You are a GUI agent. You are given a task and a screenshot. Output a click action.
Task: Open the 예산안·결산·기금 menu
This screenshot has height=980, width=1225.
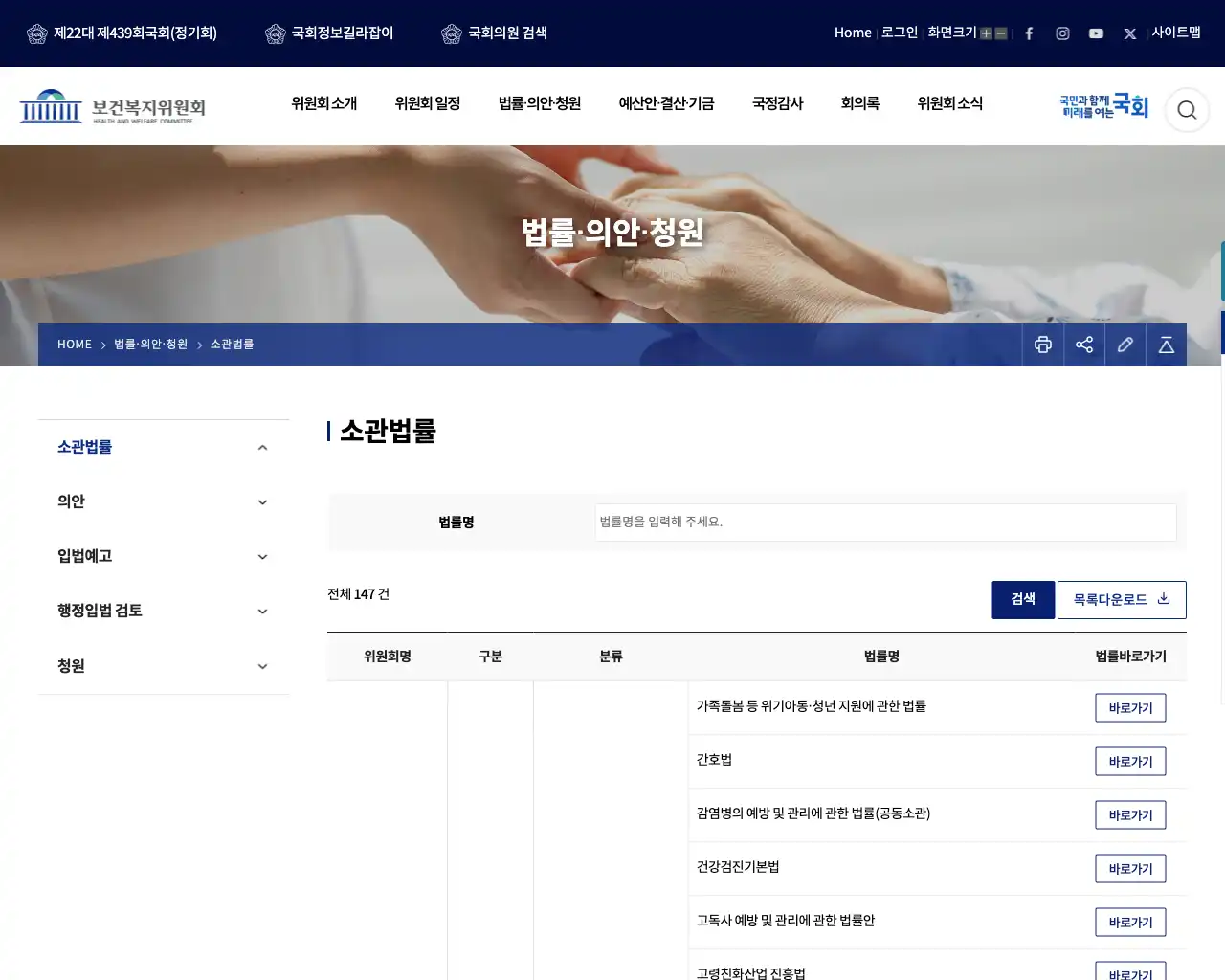(666, 103)
